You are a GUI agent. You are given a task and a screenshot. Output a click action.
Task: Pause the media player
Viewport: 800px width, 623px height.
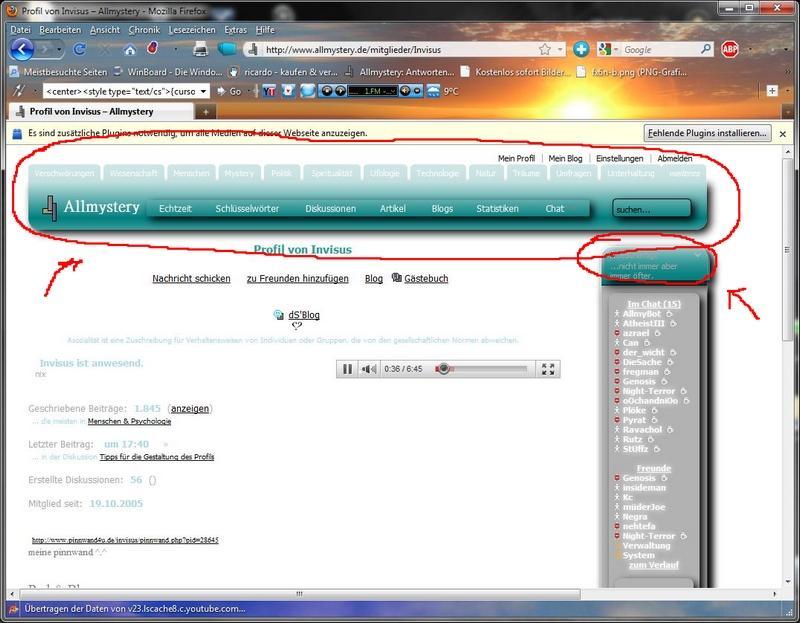click(347, 369)
